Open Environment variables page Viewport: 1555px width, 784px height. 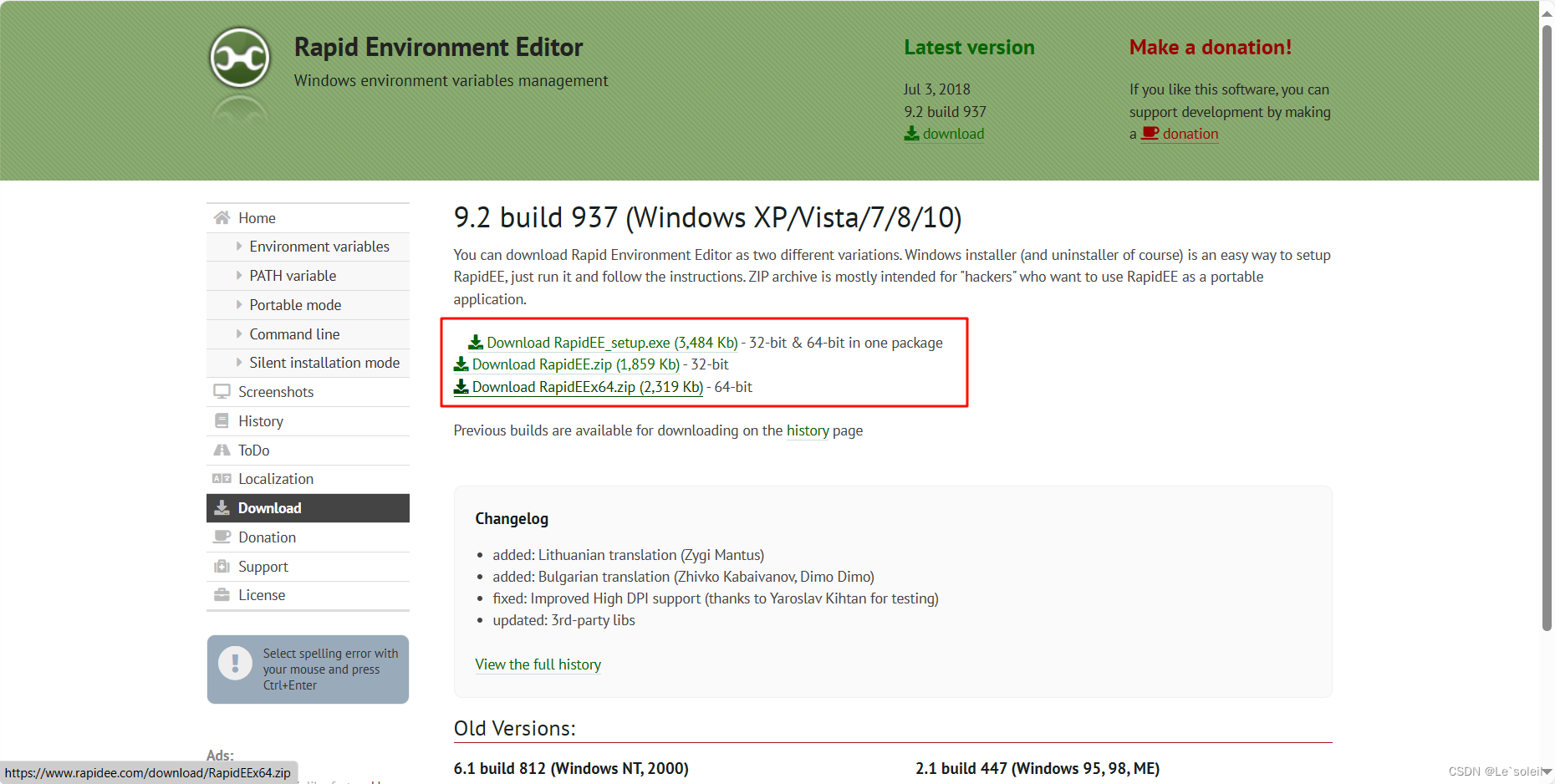click(x=308, y=247)
